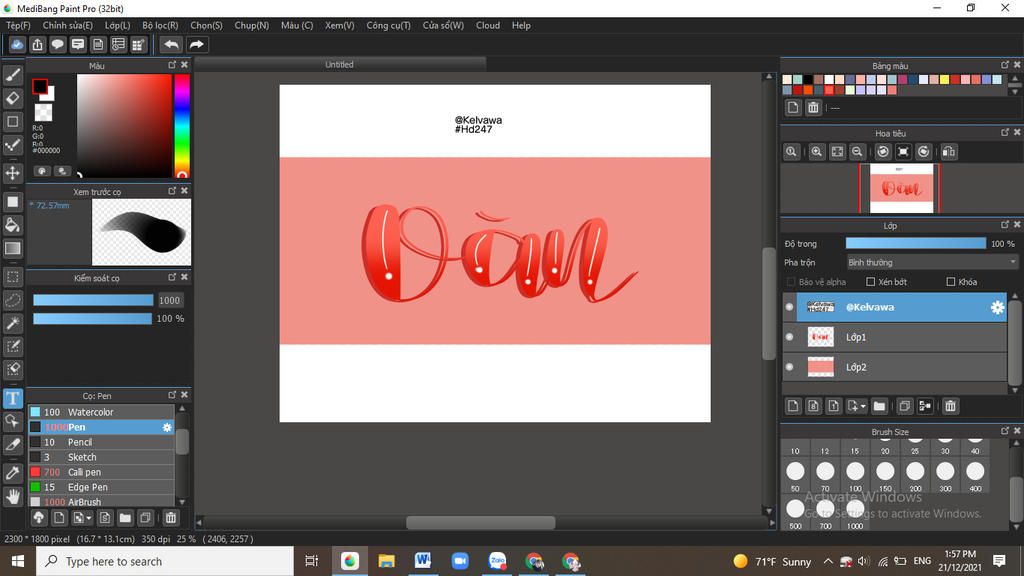Select the Fill shape tool
The width and height of the screenshot is (1024, 576).
[x=12, y=202]
